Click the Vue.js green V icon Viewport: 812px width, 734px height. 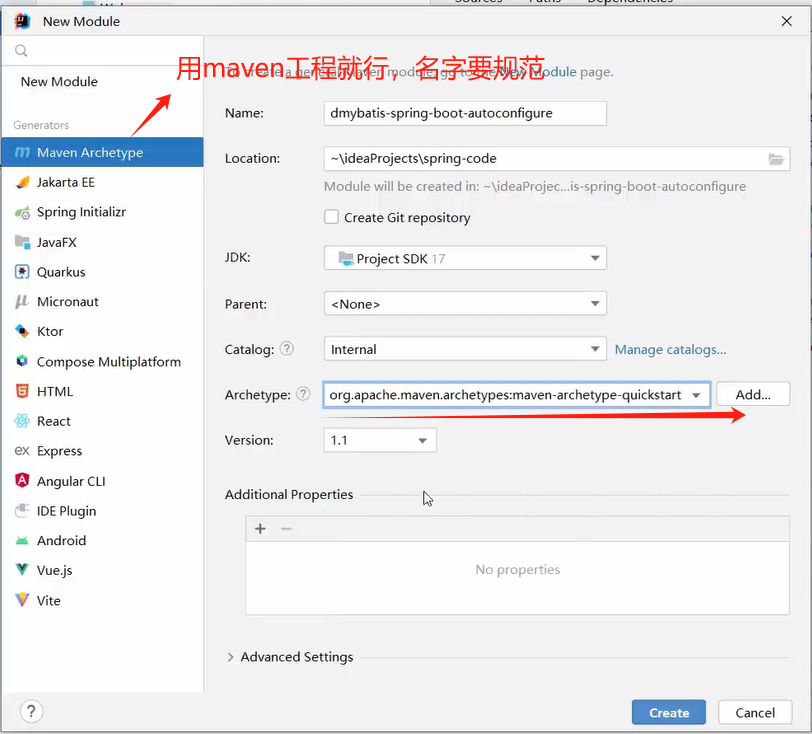tap(22, 570)
